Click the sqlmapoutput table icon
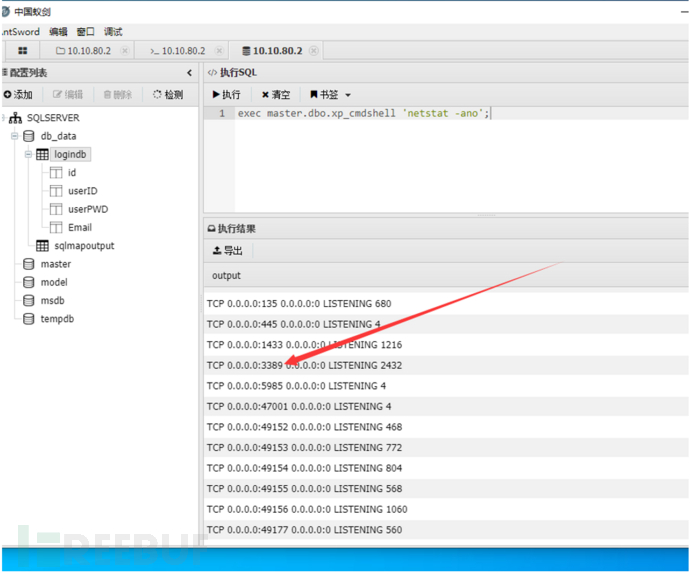This screenshot has width=690, height=574. [42, 246]
